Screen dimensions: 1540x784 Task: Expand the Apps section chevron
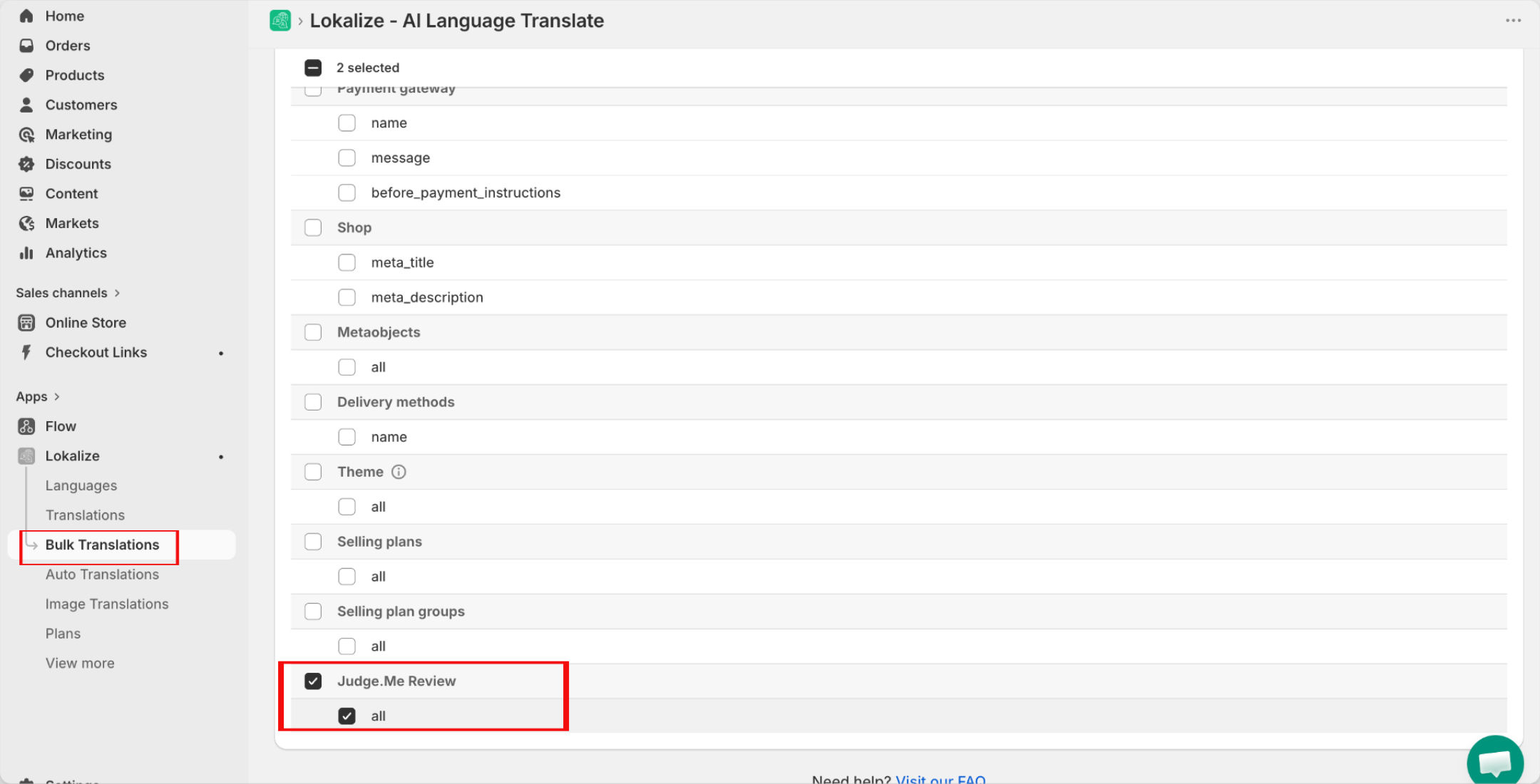tap(57, 396)
